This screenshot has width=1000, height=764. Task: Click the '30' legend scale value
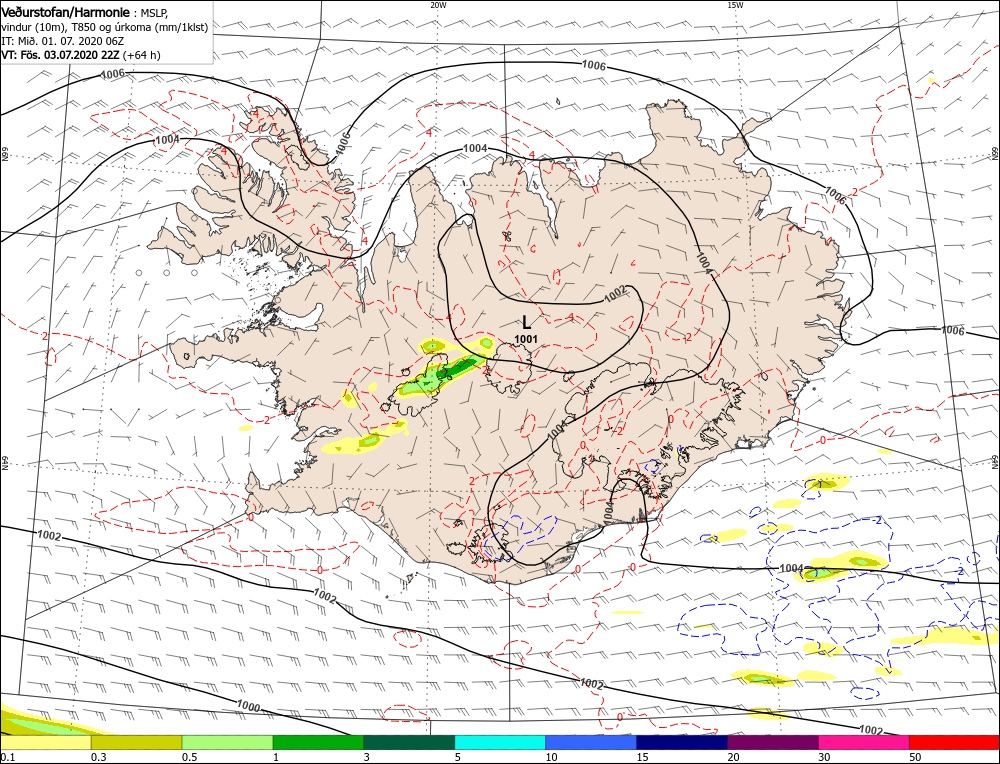pyautogui.click(x=824, y=757)
